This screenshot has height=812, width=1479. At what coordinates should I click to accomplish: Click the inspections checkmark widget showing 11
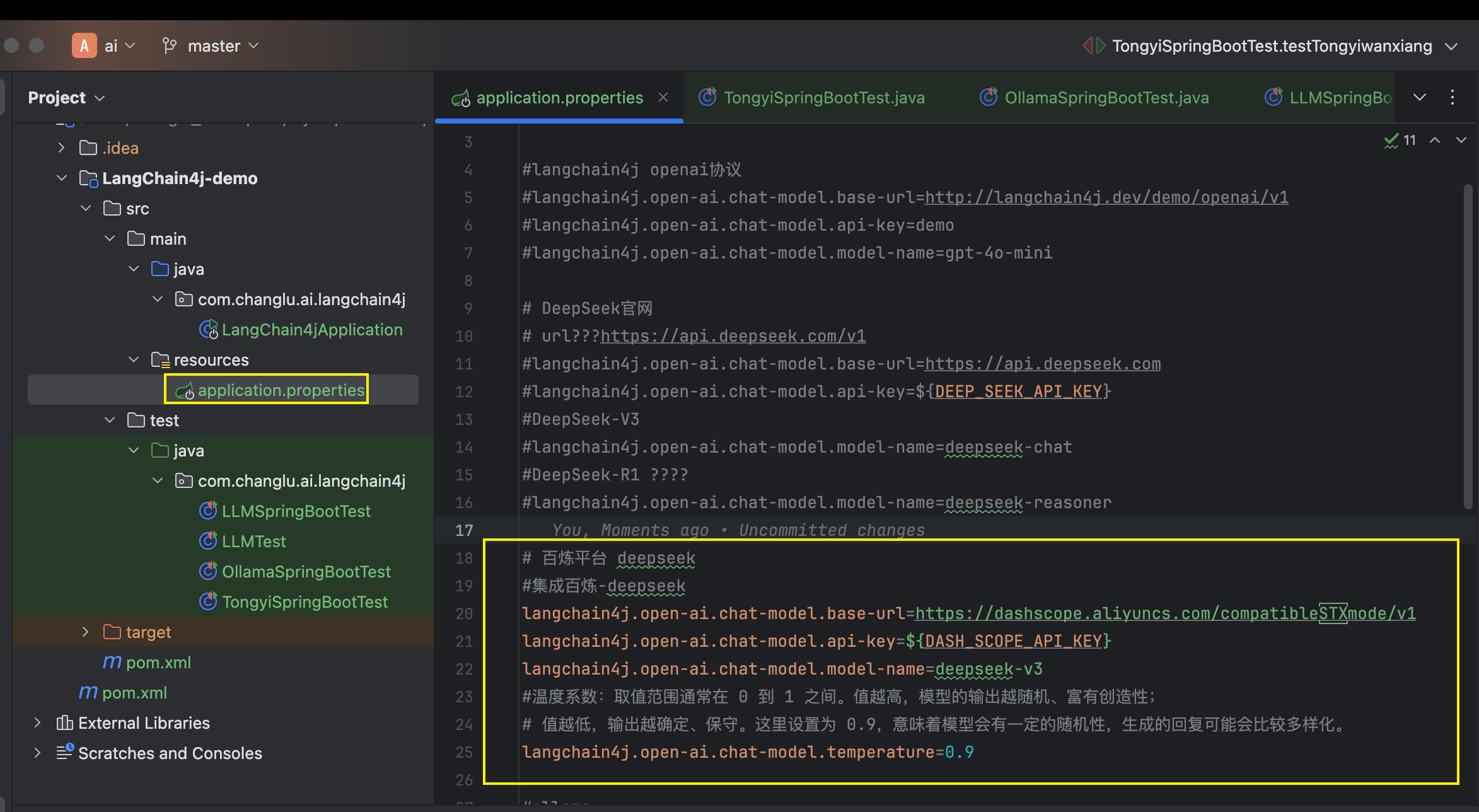[x=1400, y=140]
